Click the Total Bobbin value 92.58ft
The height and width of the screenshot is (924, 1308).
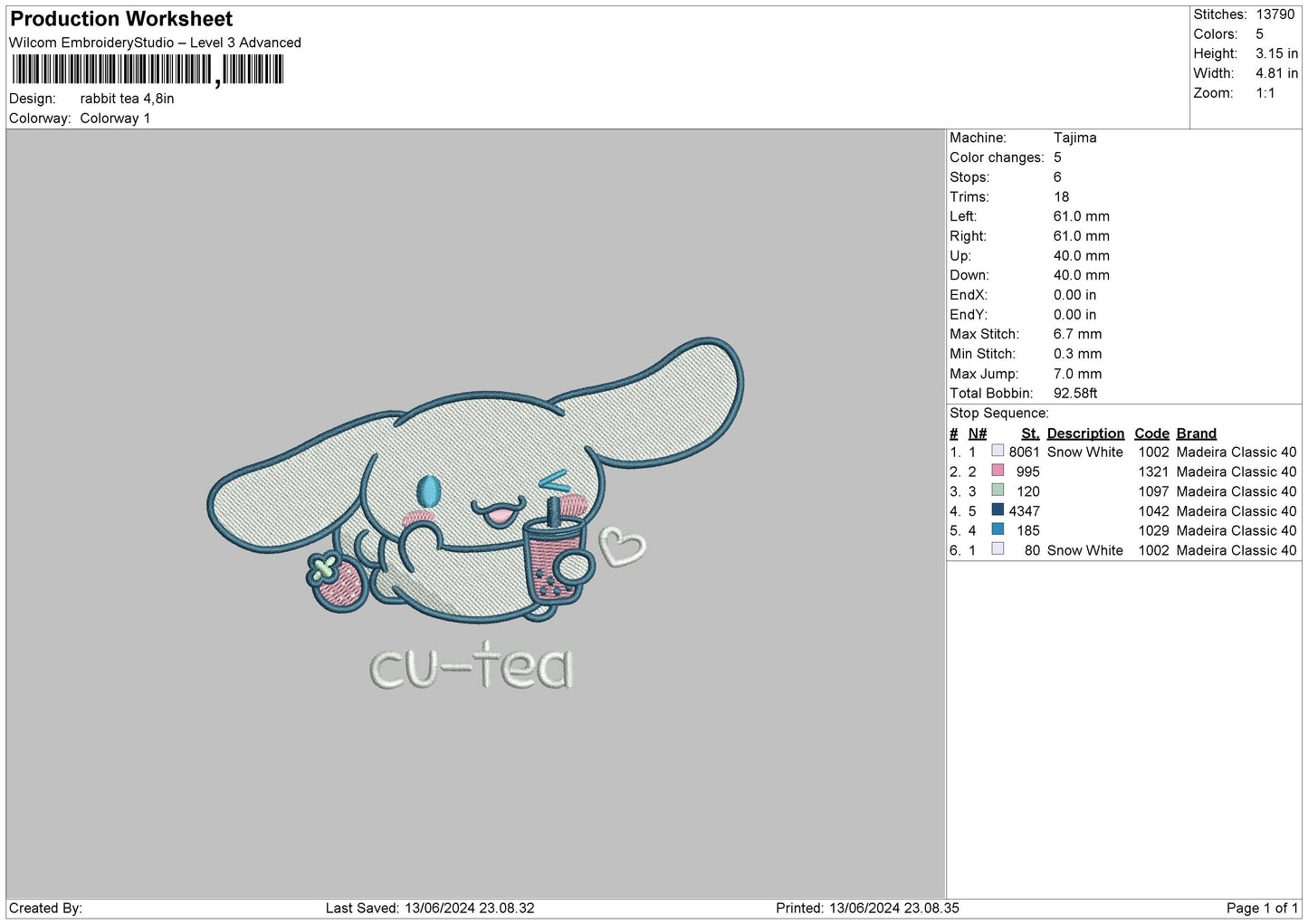(1075, 394)
